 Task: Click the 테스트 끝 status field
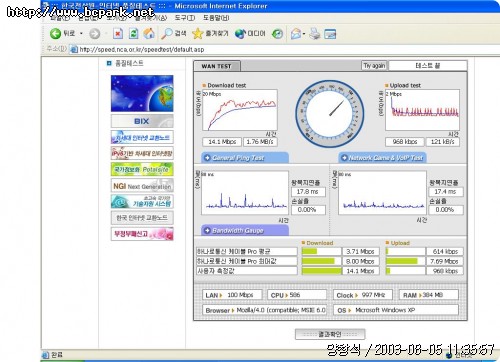click(x=428, y=66)
